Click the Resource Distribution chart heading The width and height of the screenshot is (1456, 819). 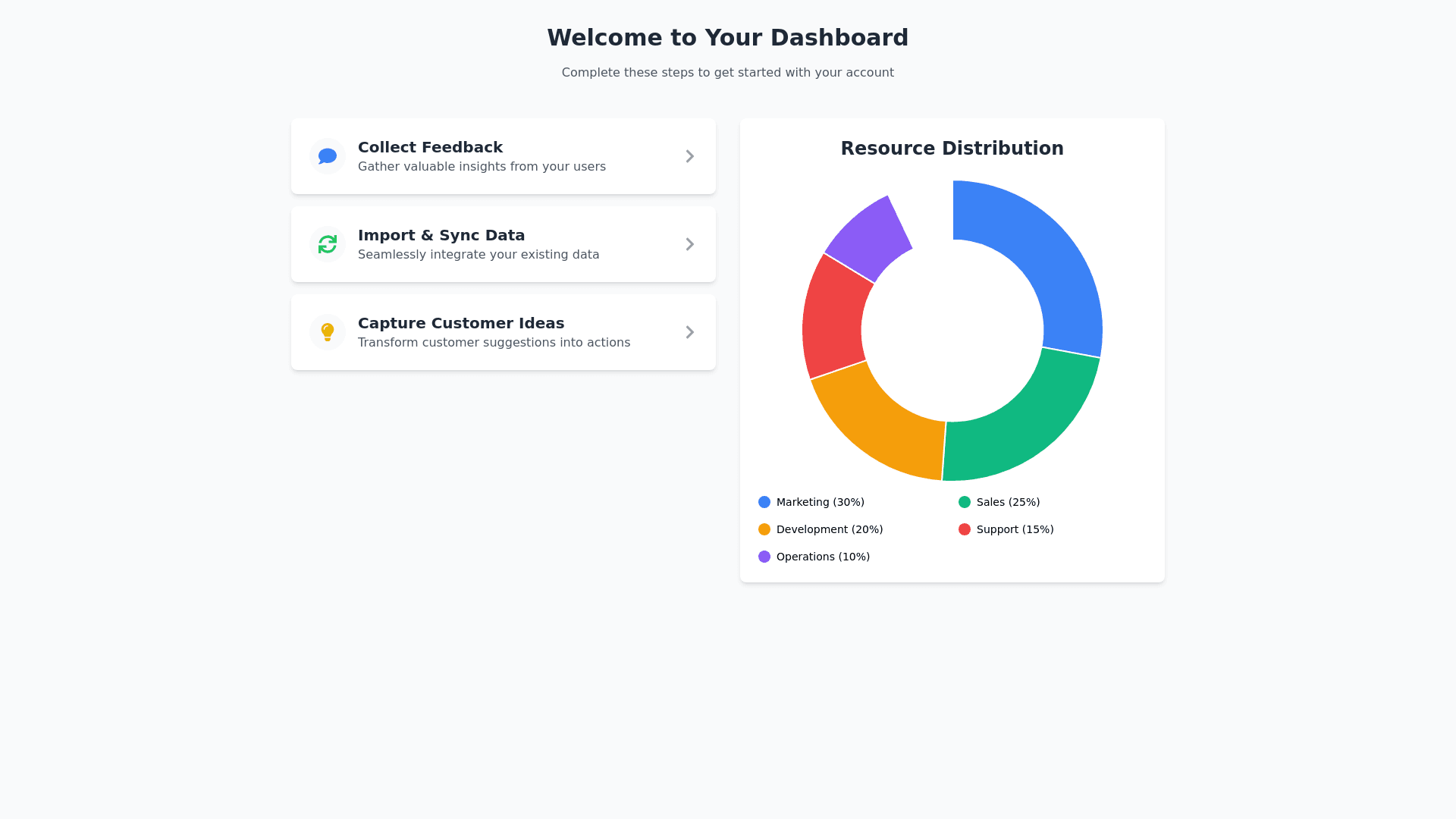tap(952, 149)
